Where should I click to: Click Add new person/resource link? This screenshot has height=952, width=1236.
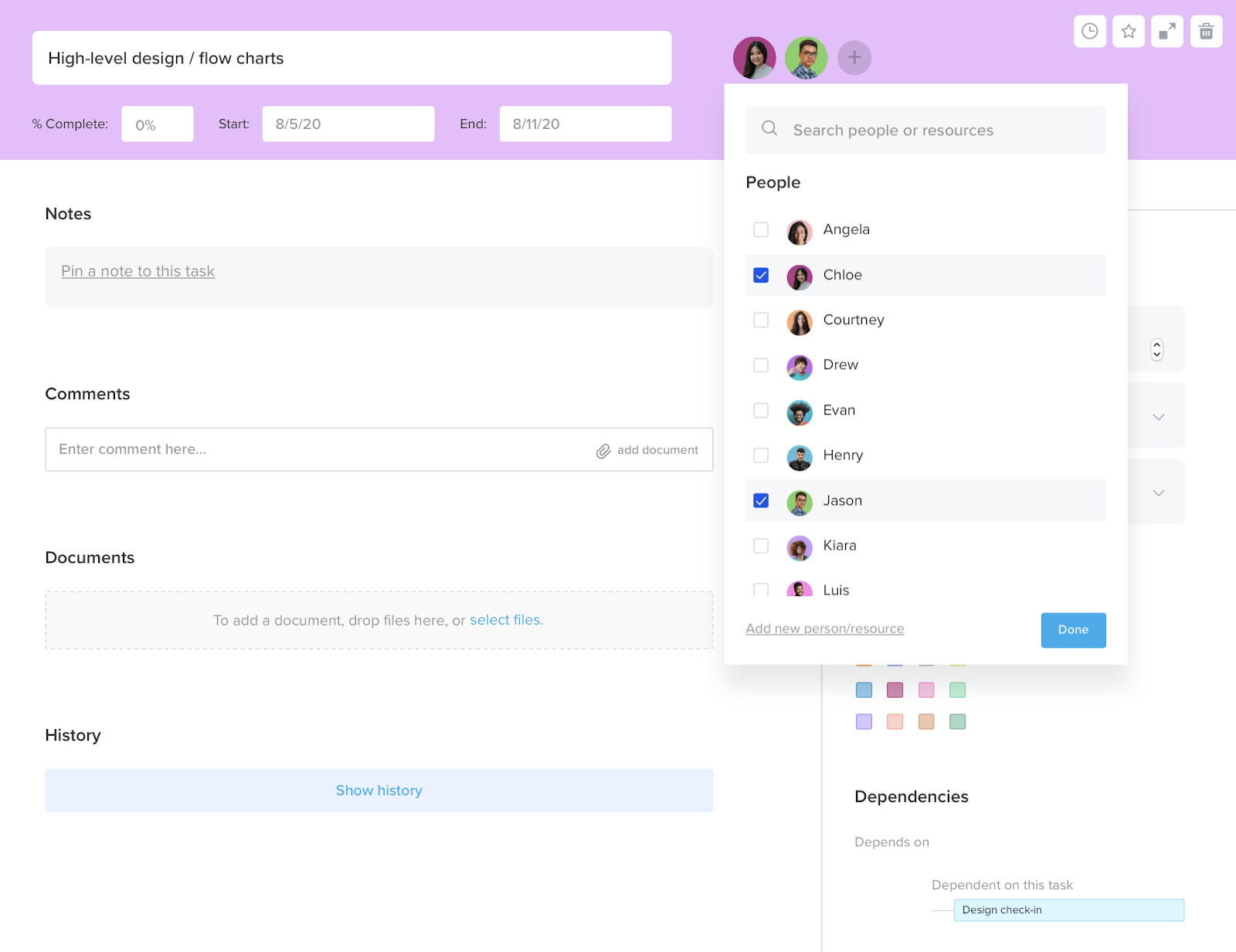point(824,628)
